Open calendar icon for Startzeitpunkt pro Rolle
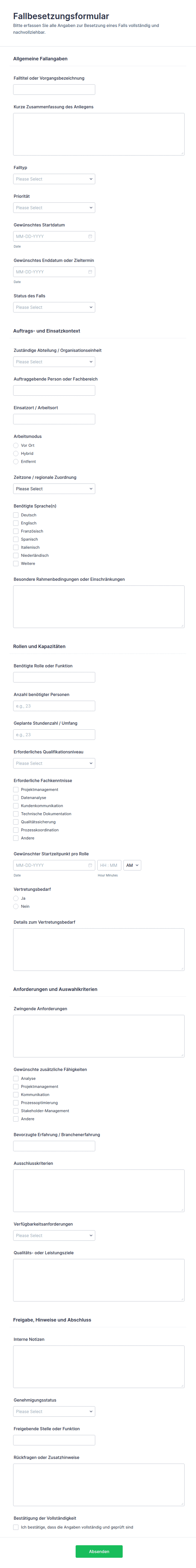Image resolution: width=196 pixels, height=1568 pixels. [x=90, y=865]
